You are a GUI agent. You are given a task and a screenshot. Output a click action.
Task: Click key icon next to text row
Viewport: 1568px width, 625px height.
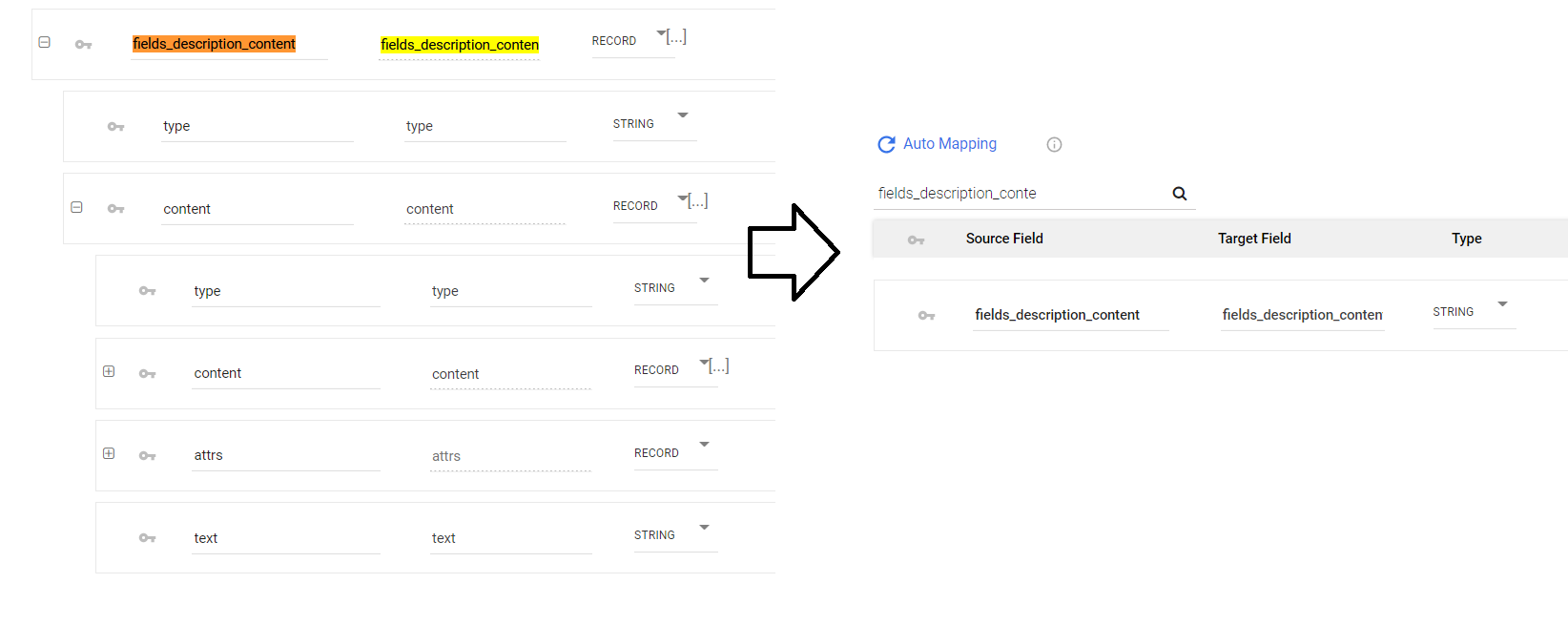coord(147,538)
